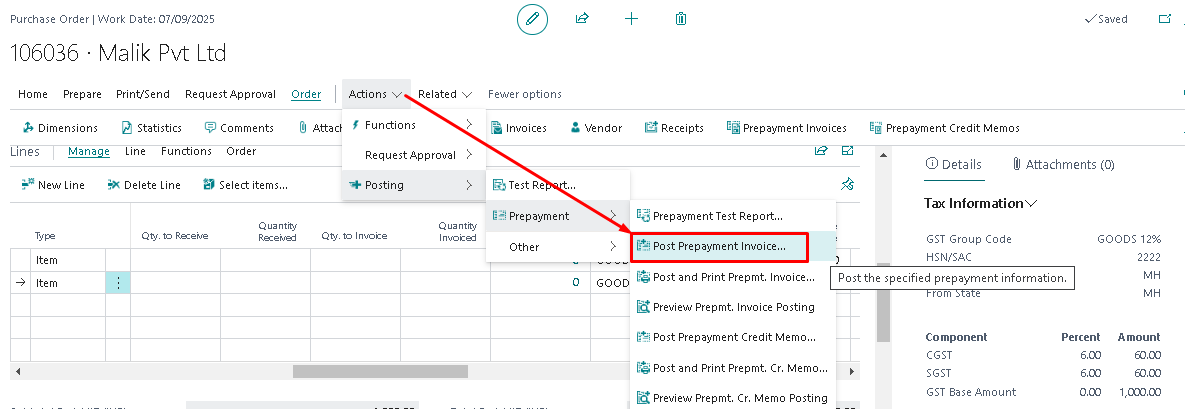
Task: Open the row options three-dot menu
Action: [118, 283]
